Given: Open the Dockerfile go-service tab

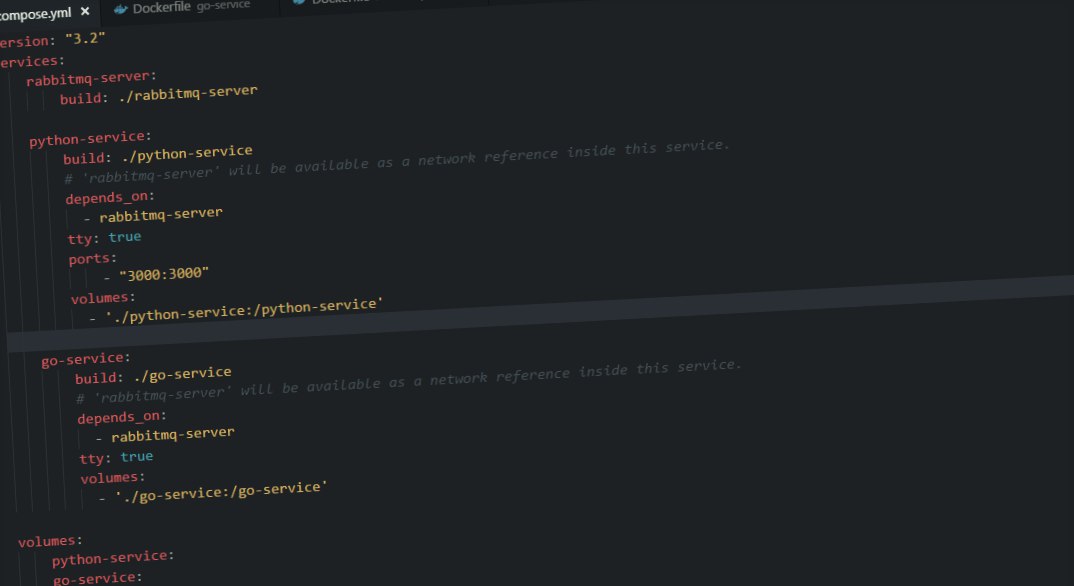Looking at the screenshot, I should click(190, 7).
